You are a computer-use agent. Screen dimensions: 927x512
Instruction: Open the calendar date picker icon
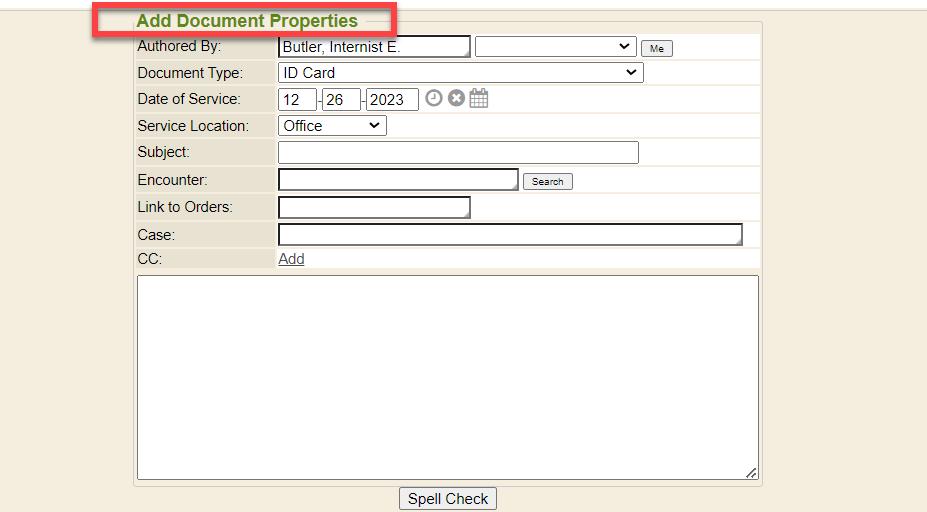point(479,98)
